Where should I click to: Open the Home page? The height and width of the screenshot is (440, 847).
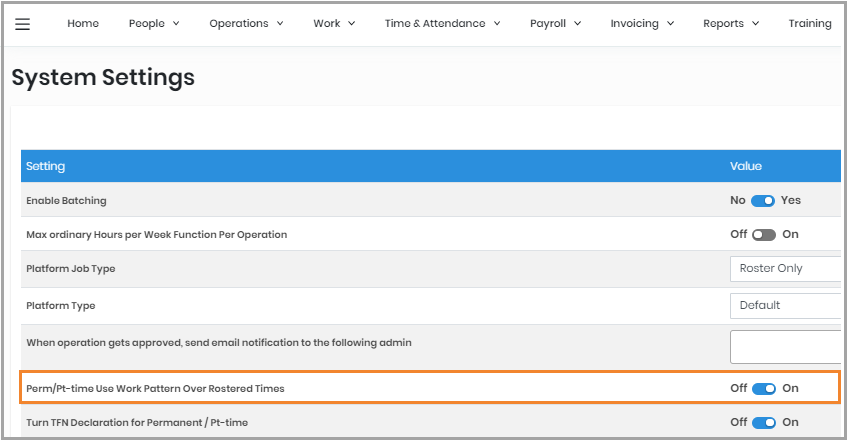coord(83,24)
